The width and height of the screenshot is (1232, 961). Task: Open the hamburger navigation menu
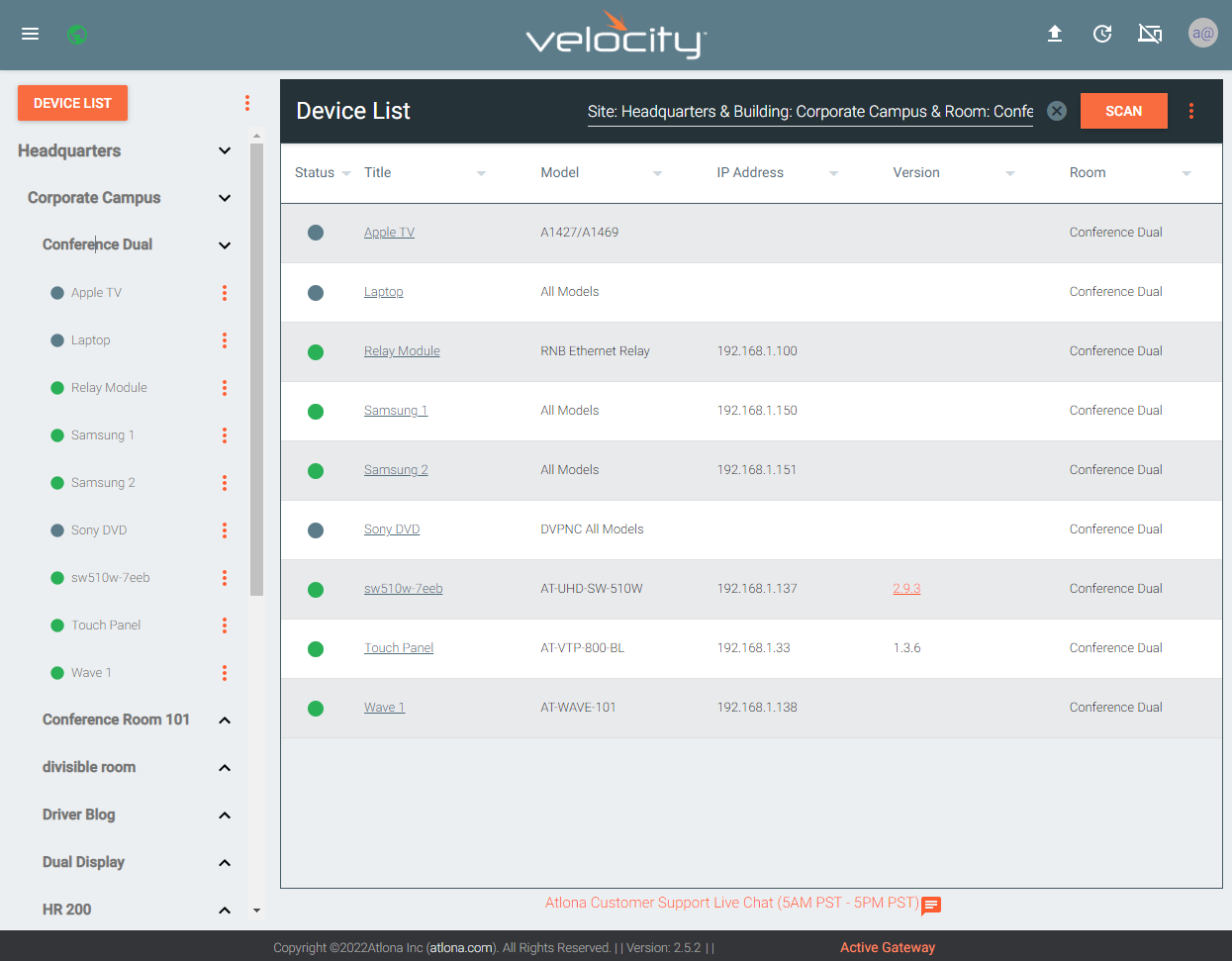31,34
